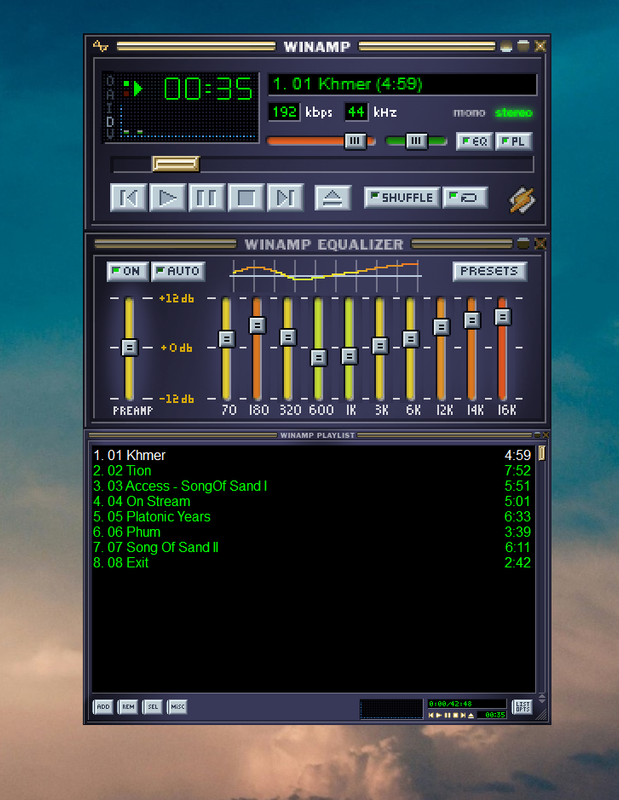
Task: Click playlist mini 00:35 time display
Action: (493, 715)
